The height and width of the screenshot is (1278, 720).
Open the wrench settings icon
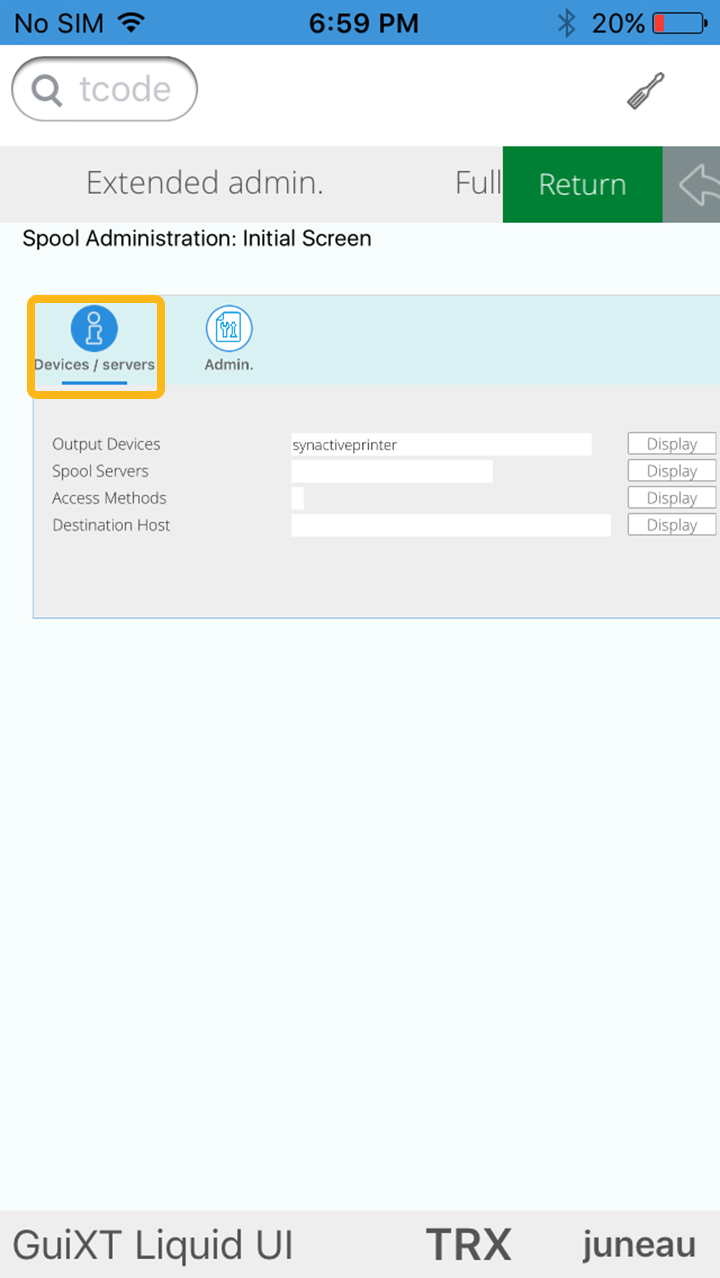click(x=645, y=92)
